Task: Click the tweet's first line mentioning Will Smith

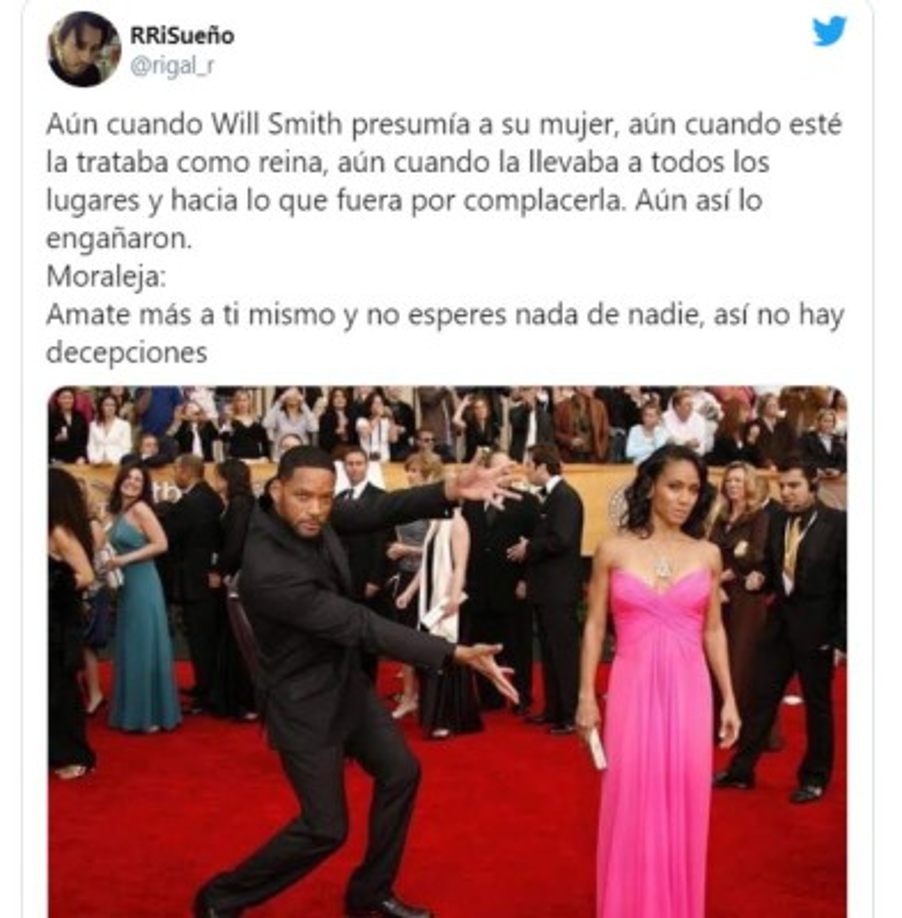Action: [x=444, y=125]
